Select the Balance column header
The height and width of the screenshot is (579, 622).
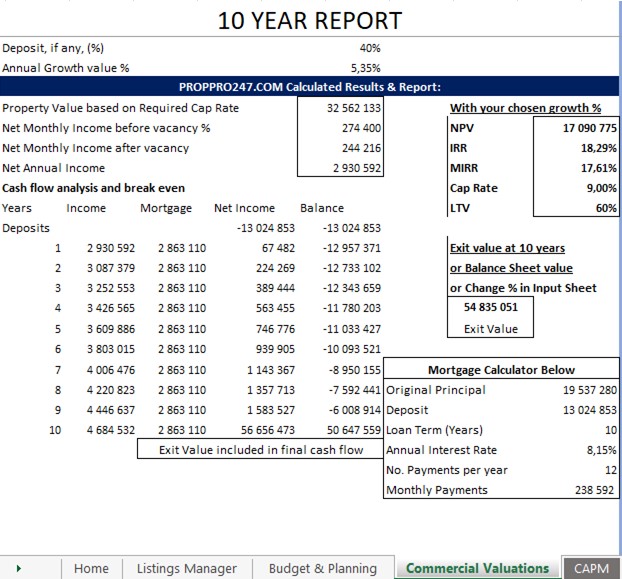(322, 208)
